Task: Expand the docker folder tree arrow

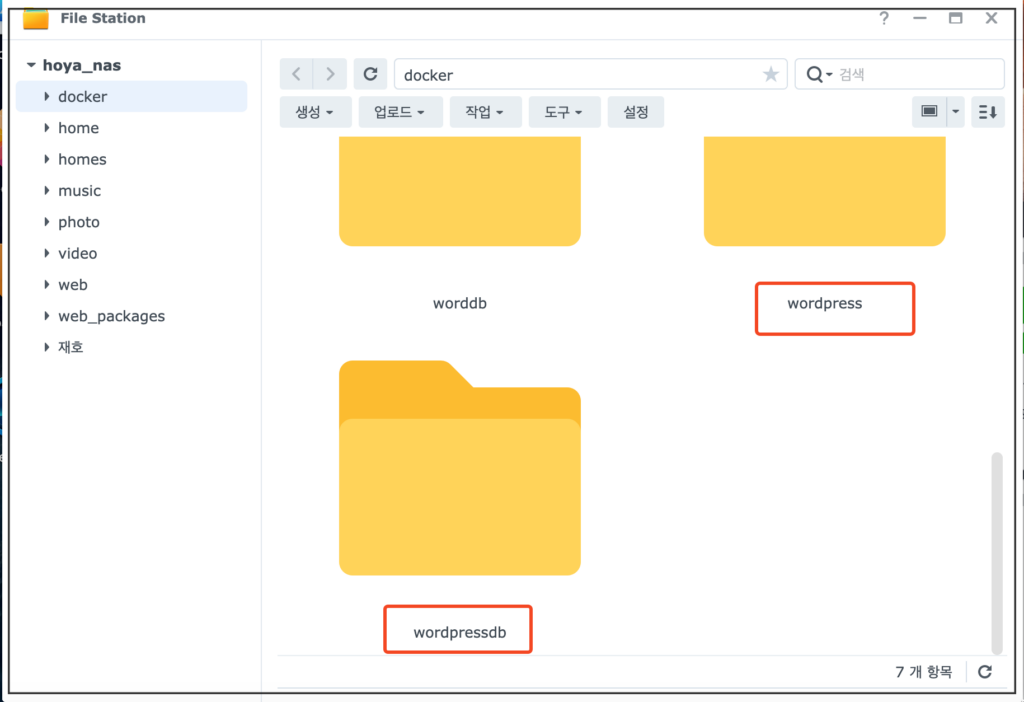Action: coord(46,97)
